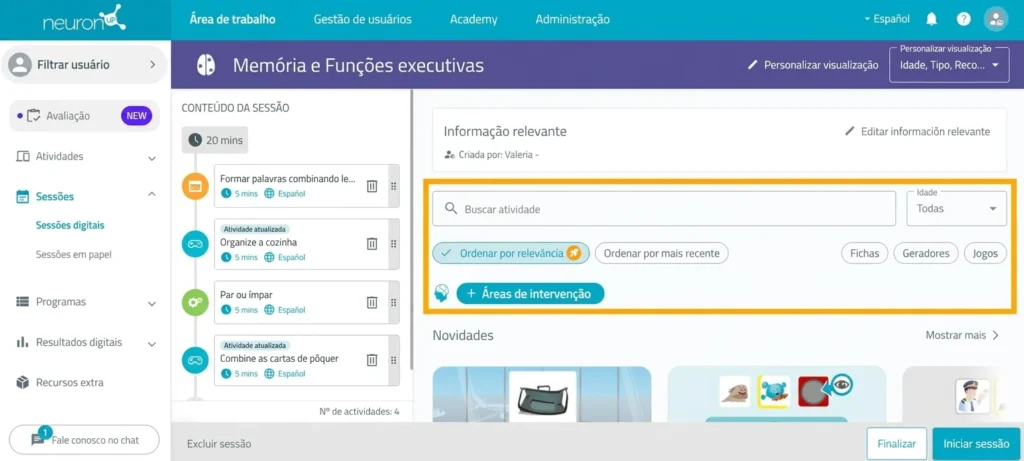This screenshot has width=1024, height=461.
Task: Click the Recursos extra box icon
Action: coord(23,382)
